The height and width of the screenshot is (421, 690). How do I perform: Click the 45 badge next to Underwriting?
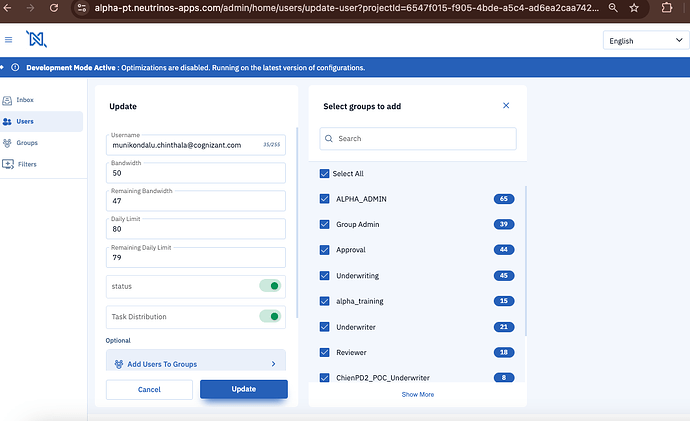coord(504,276)
